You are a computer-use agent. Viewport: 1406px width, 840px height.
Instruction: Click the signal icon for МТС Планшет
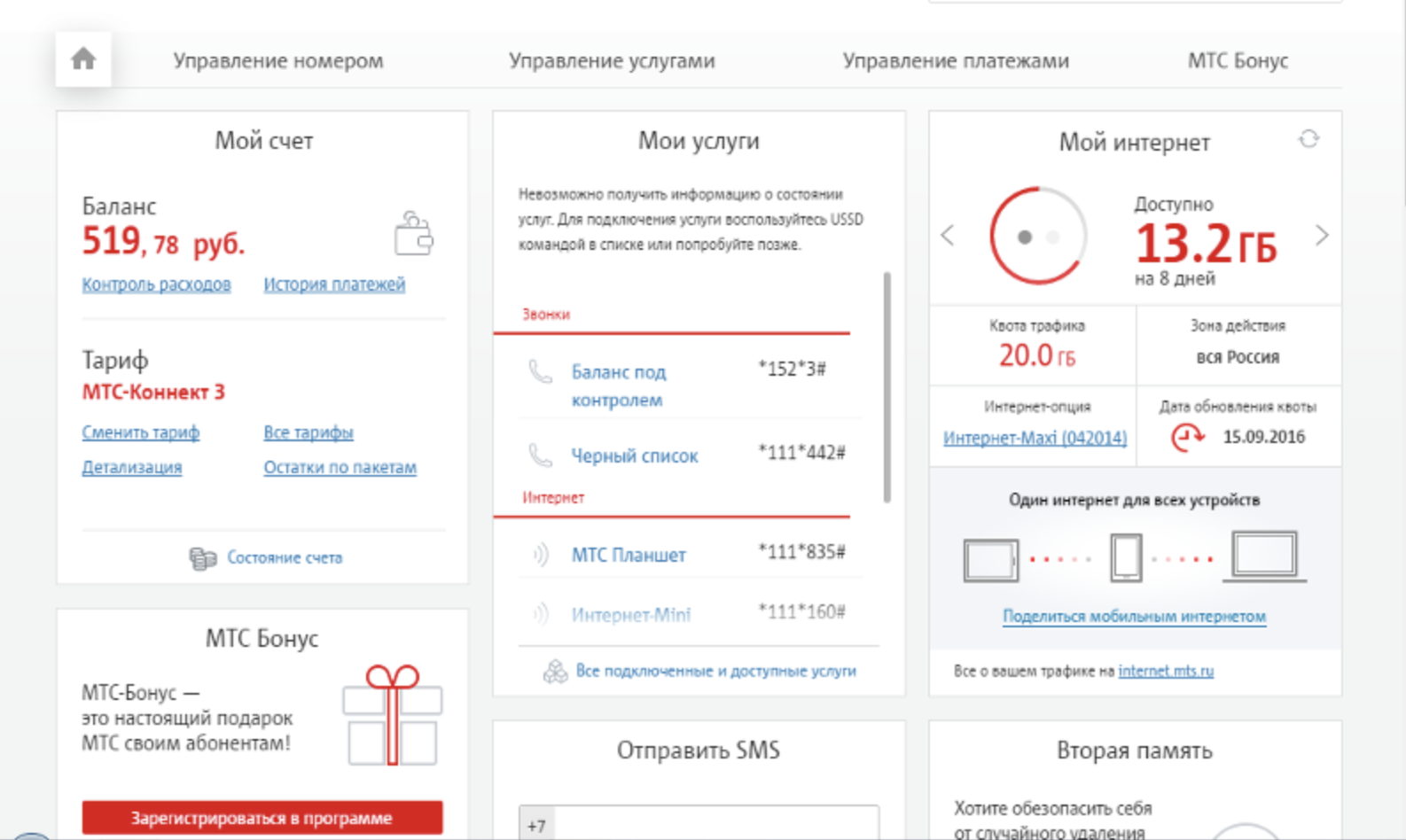point(540,555)
